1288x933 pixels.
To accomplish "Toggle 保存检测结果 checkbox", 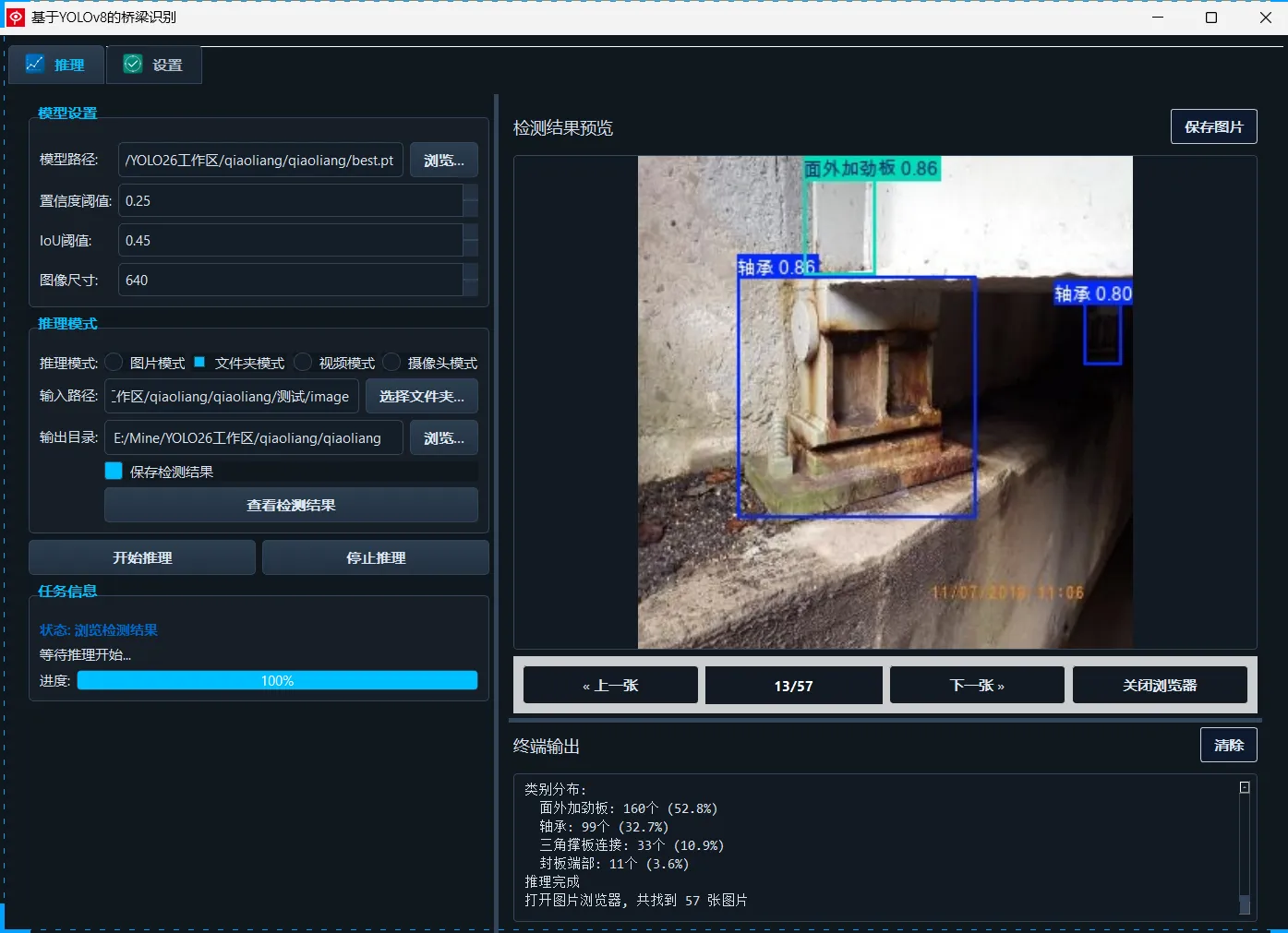I will click(x=114, y=472).
